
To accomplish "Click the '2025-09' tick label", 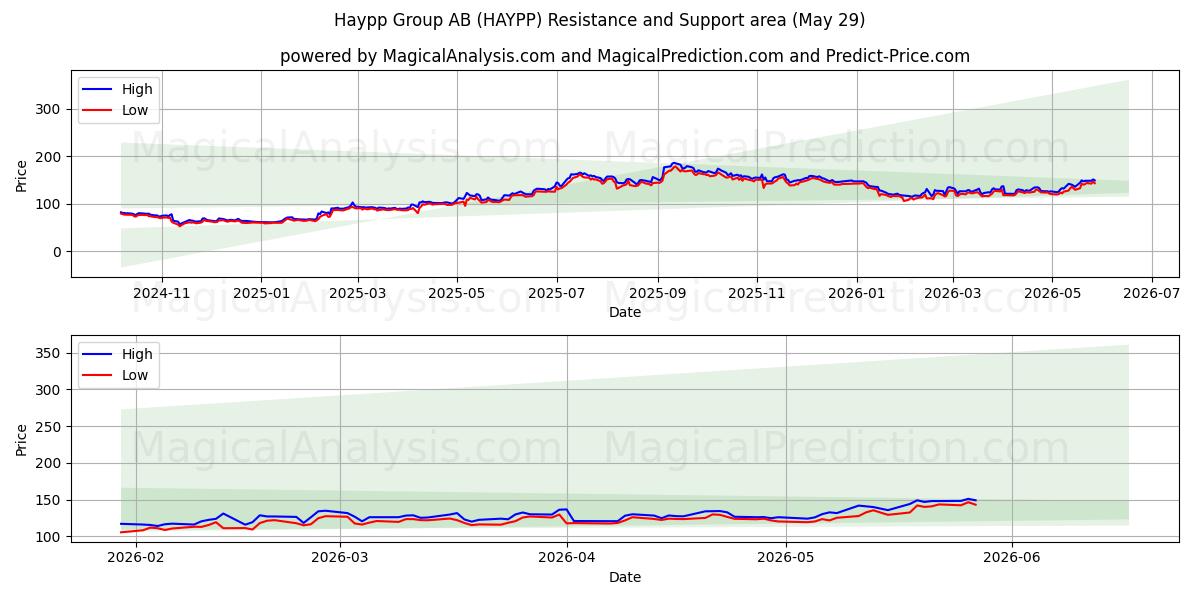I will click(x=657, y=294).
